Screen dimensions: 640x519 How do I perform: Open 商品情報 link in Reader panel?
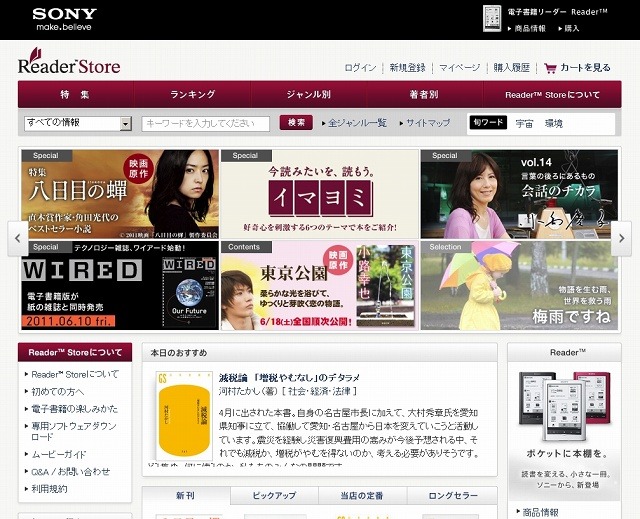click(x=540, y=512)
